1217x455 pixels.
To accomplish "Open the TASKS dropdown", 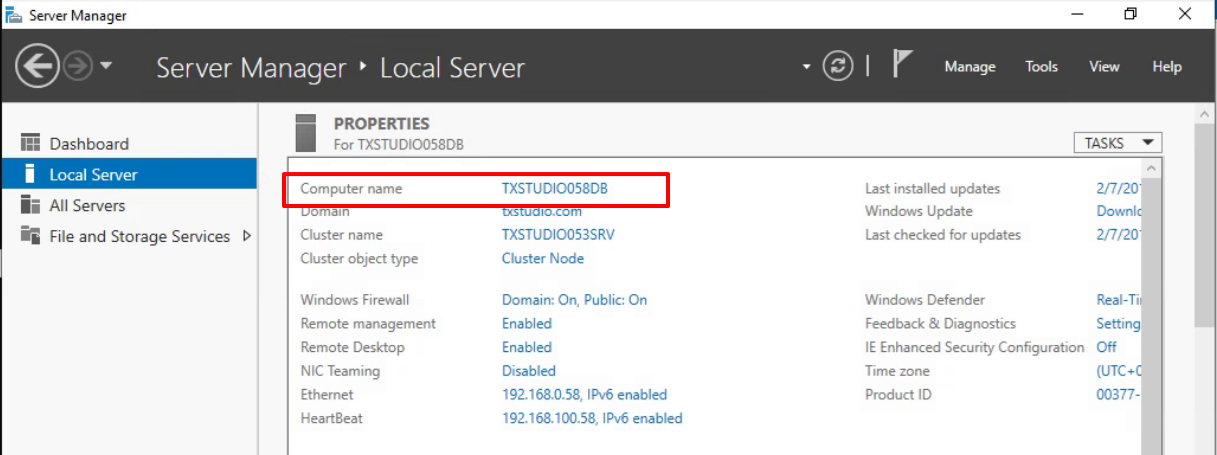I will click(x=1117, y=143).
